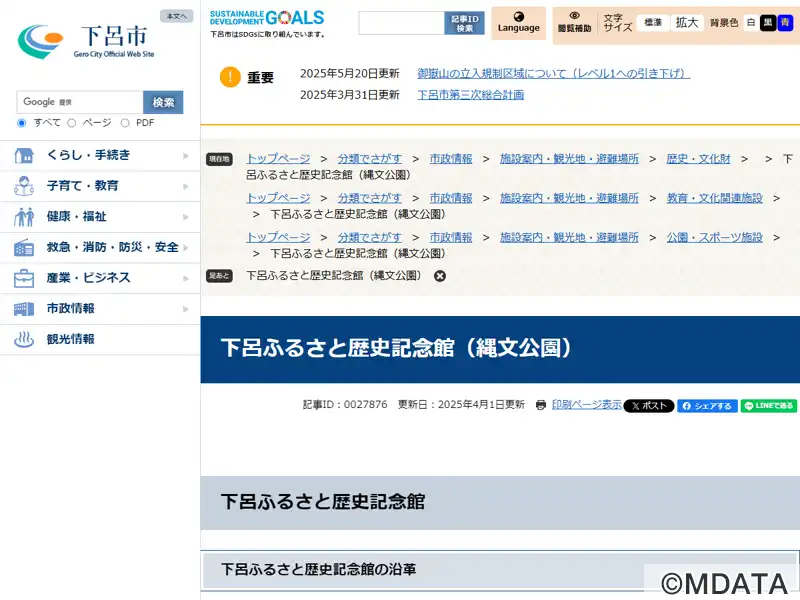Expand the 健康・福祉 menu arrow

tap(186, 217)
